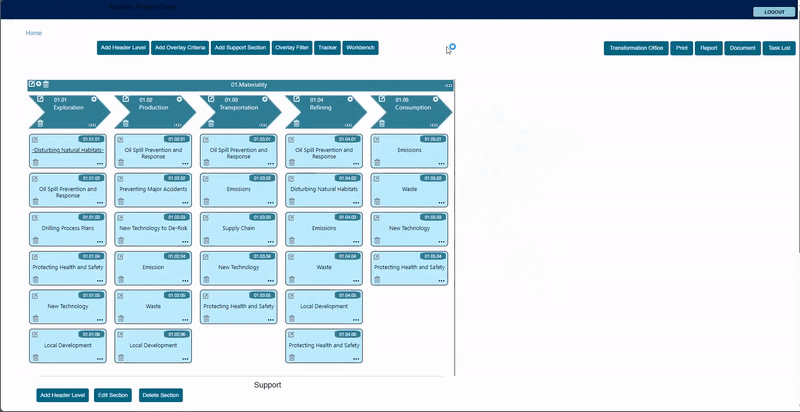Image resolution: width=800 pixels, height=412 pixels.
Task: Open more options on Production arrow
Action: pyautogui.click(x=177, y=125)
